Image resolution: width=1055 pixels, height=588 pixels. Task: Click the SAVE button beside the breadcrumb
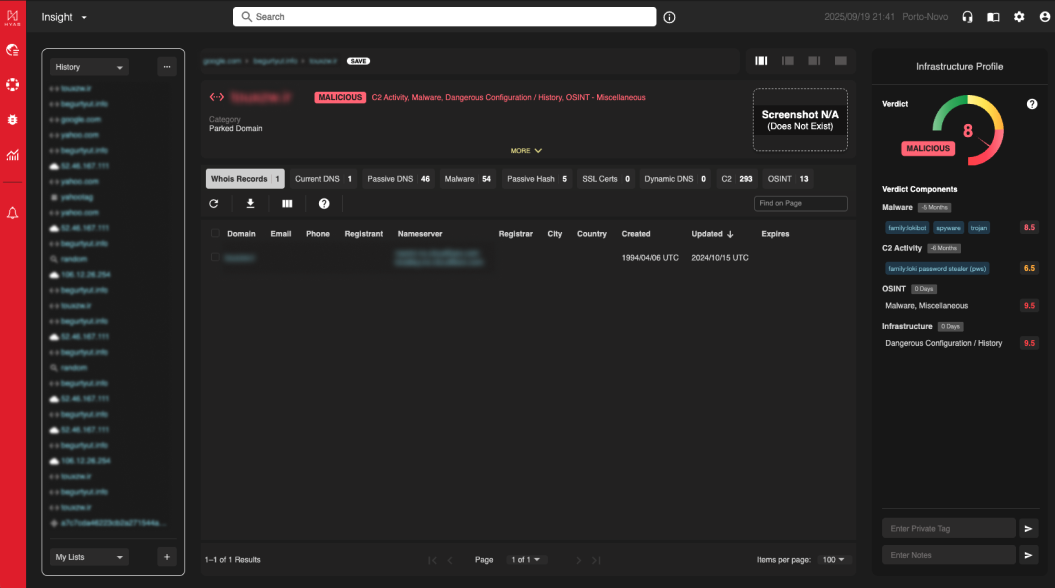coord(358,61)
